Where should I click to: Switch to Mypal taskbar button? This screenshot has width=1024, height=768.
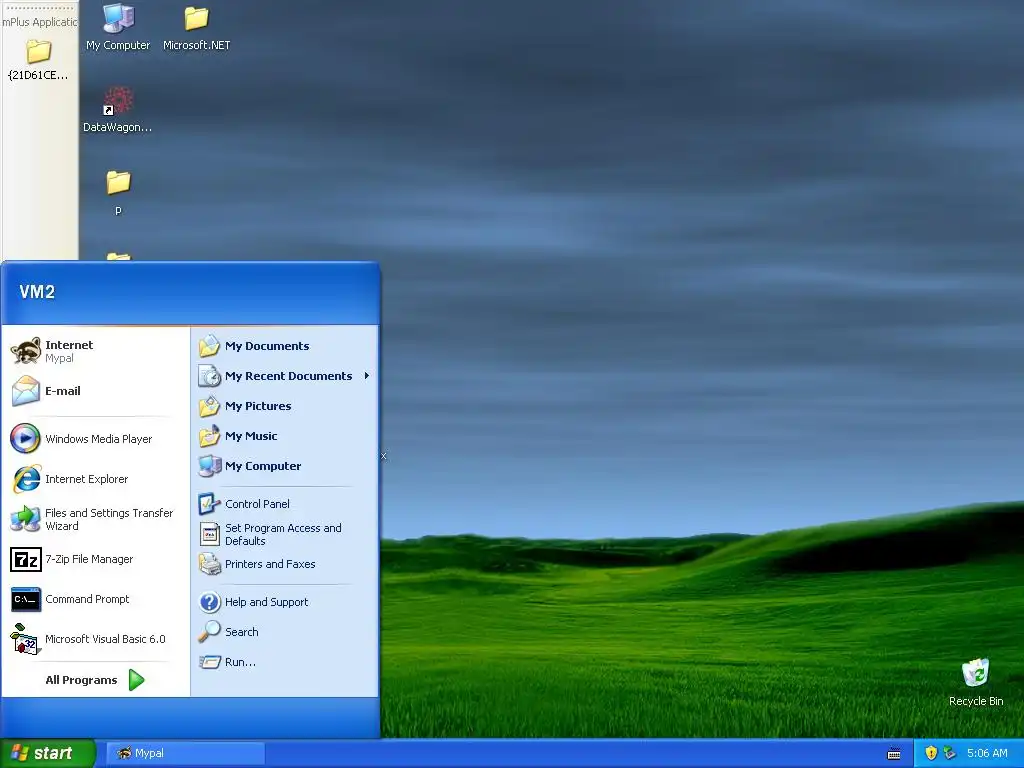pyautogui.click(x=185, y=753)
